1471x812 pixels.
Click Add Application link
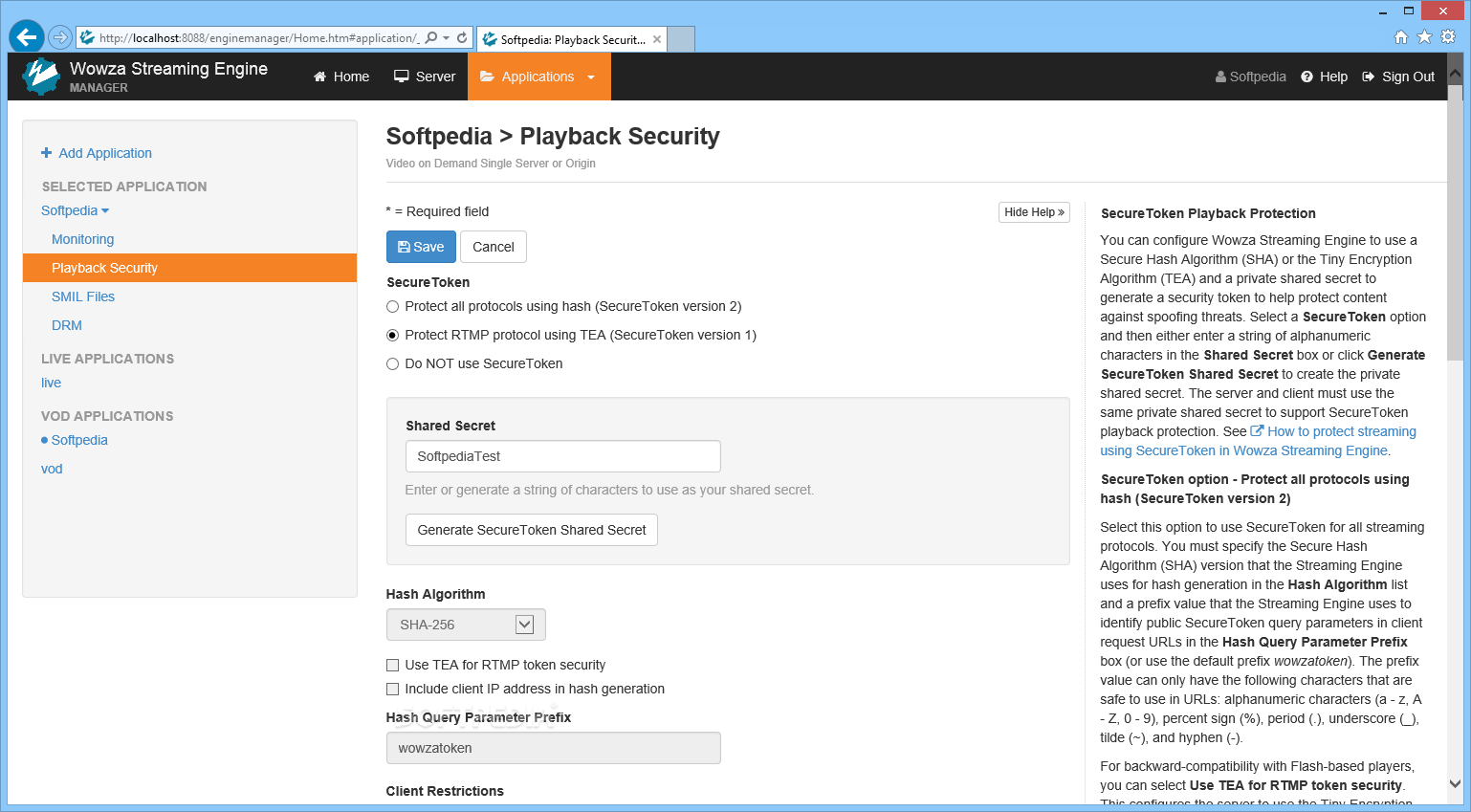point(97,153)
